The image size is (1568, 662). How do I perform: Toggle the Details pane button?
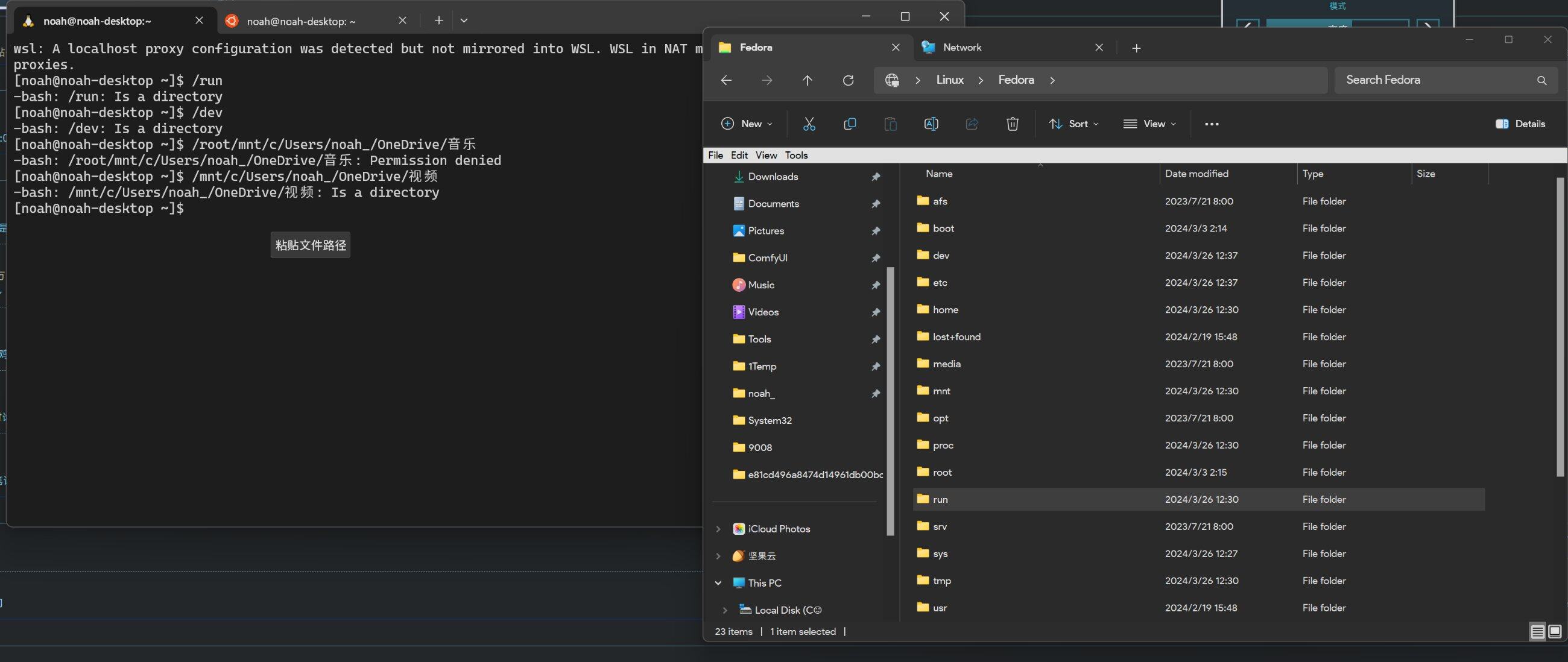click(x=1520, y=124)
